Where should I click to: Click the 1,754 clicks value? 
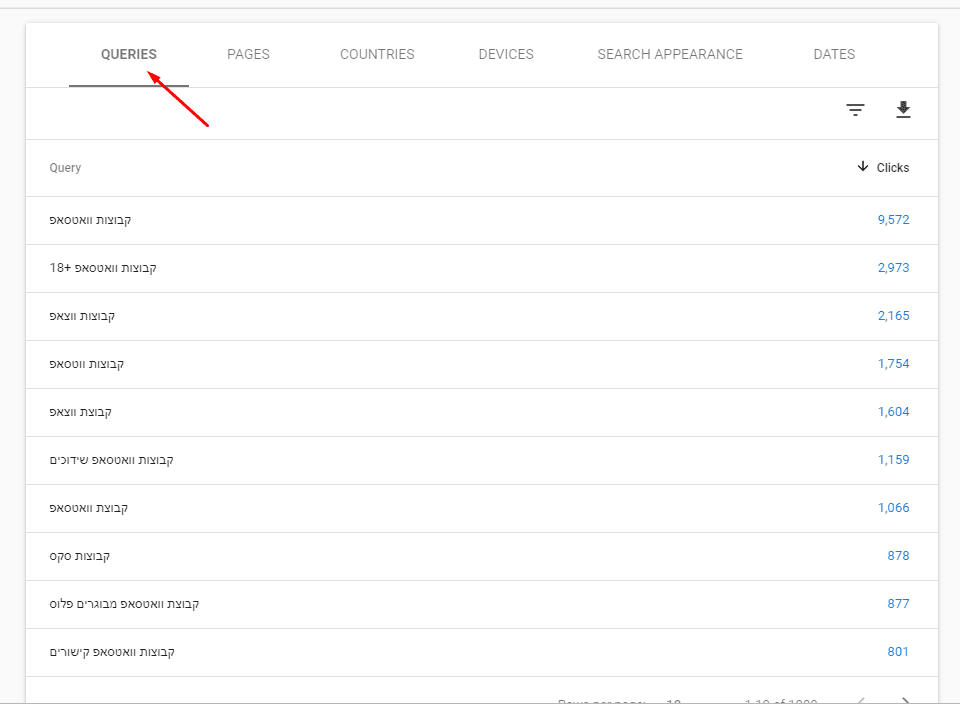click(x=893, y=364)
